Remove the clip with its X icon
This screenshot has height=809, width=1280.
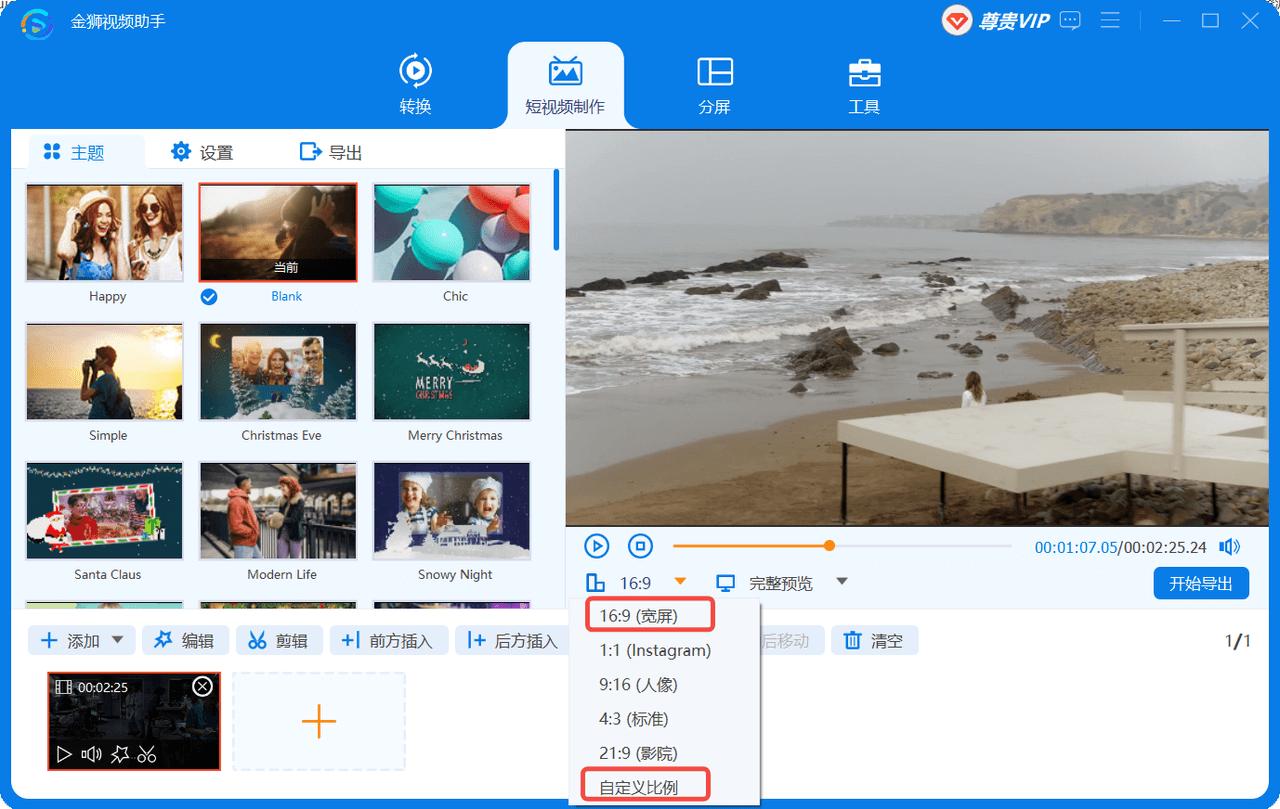point(202,684)
